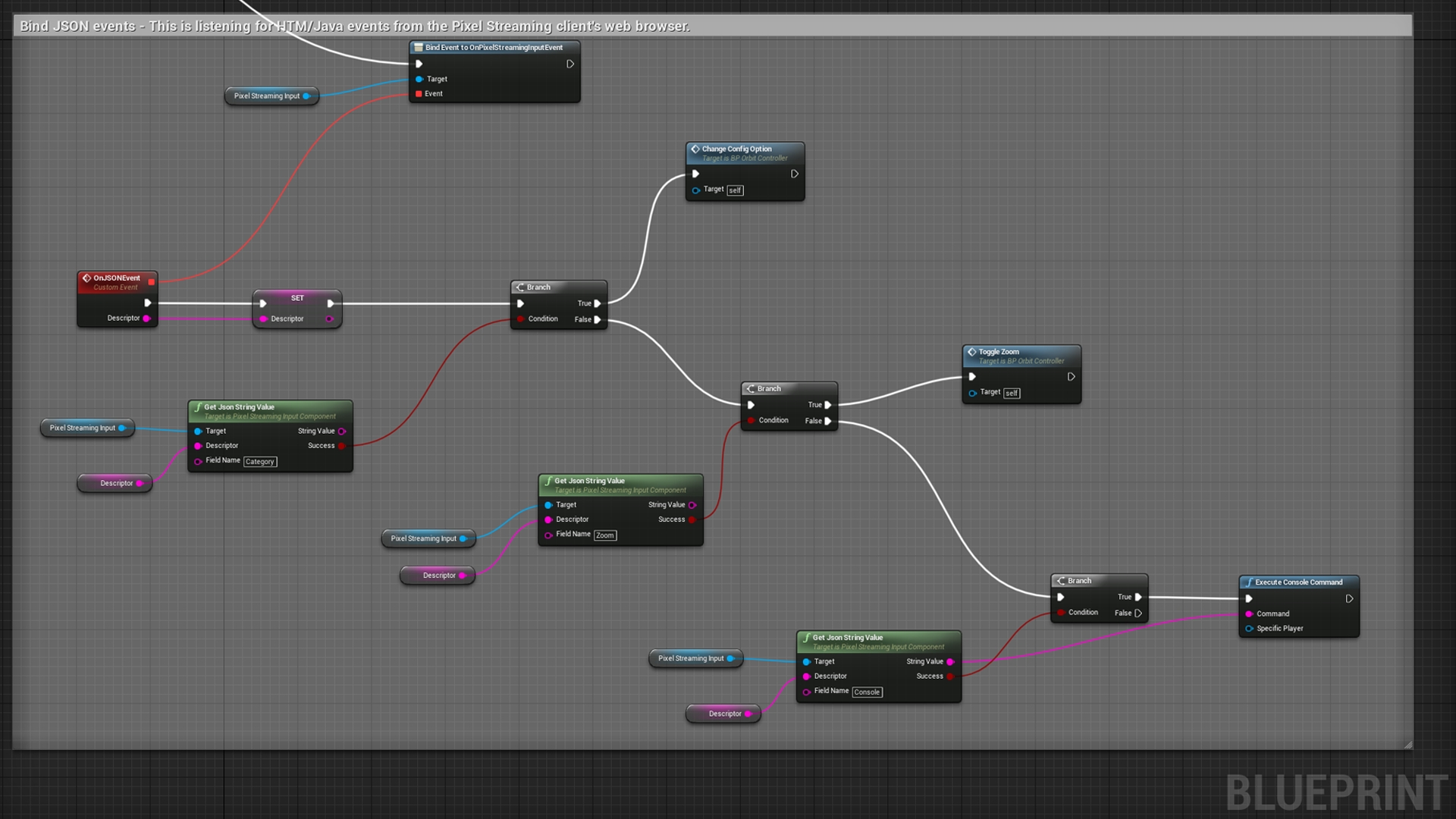Click the diamond icon on Change Config Option node
The height and width of the screenshot is (819, 1456).
coord(695,149)
